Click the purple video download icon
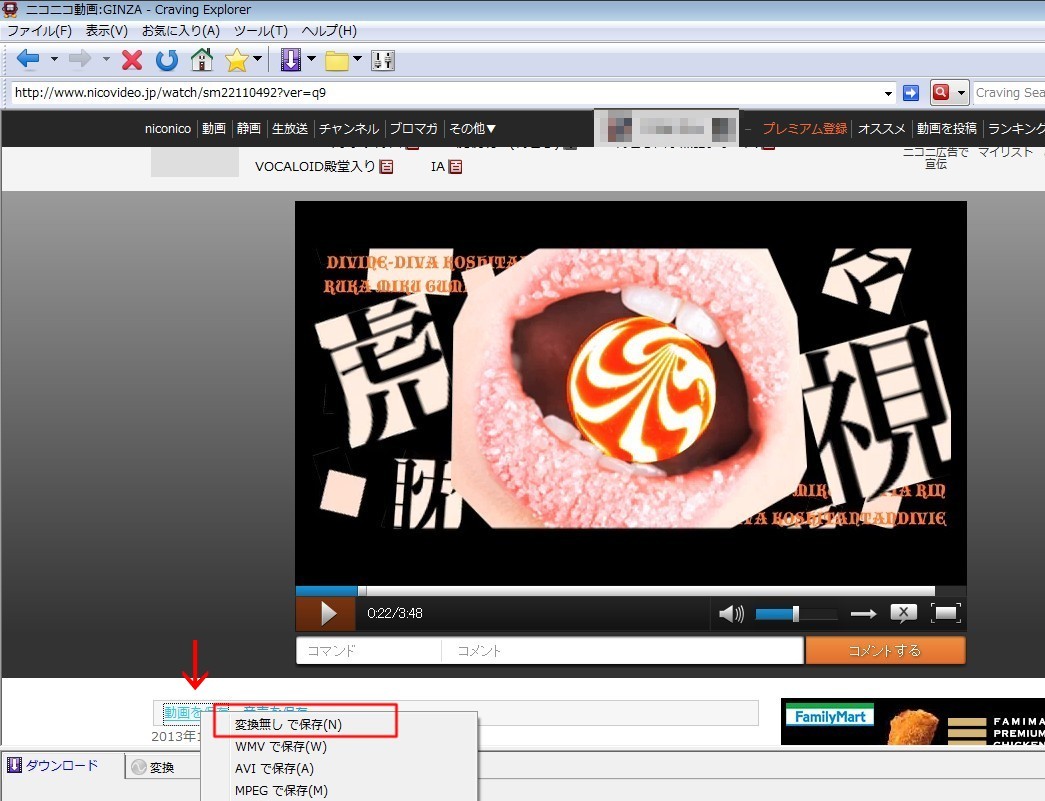This screenshot has width=1045, height=801. (290, 60)
